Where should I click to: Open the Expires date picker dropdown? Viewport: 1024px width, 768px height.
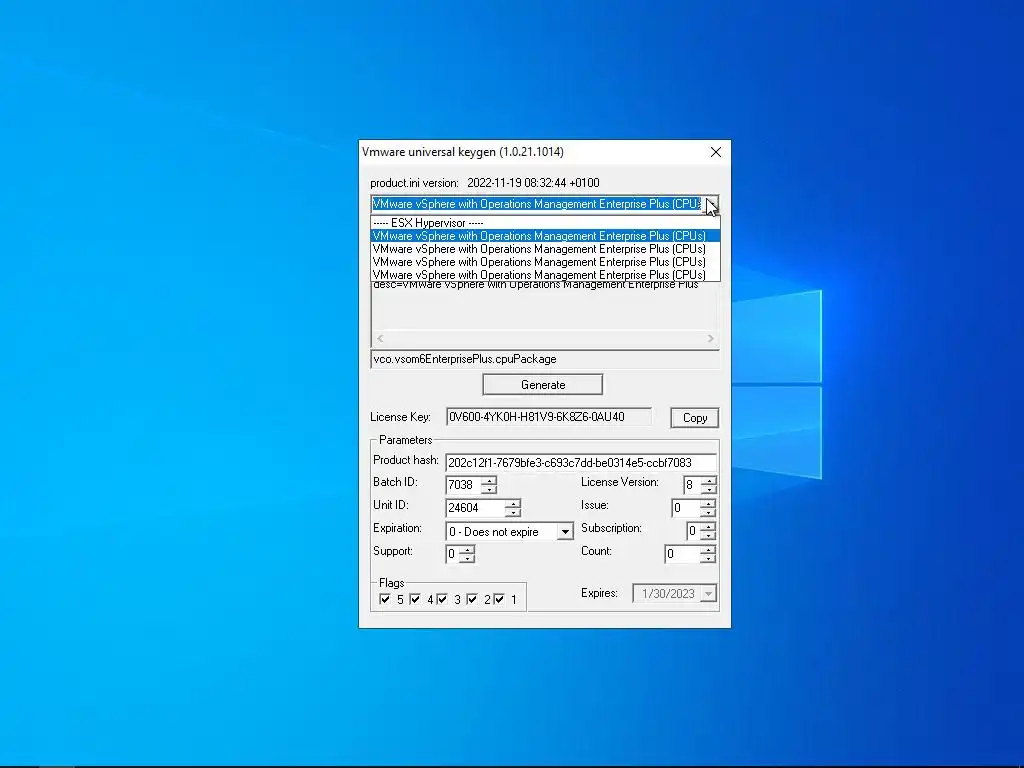[708, 594]
